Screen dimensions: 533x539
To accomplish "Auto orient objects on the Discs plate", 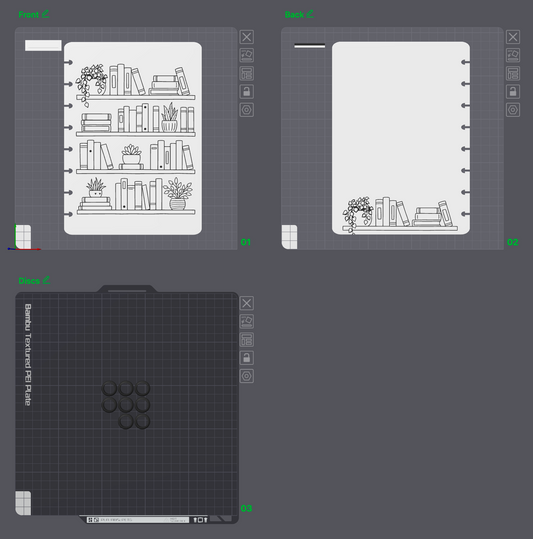I will point(246,321).
